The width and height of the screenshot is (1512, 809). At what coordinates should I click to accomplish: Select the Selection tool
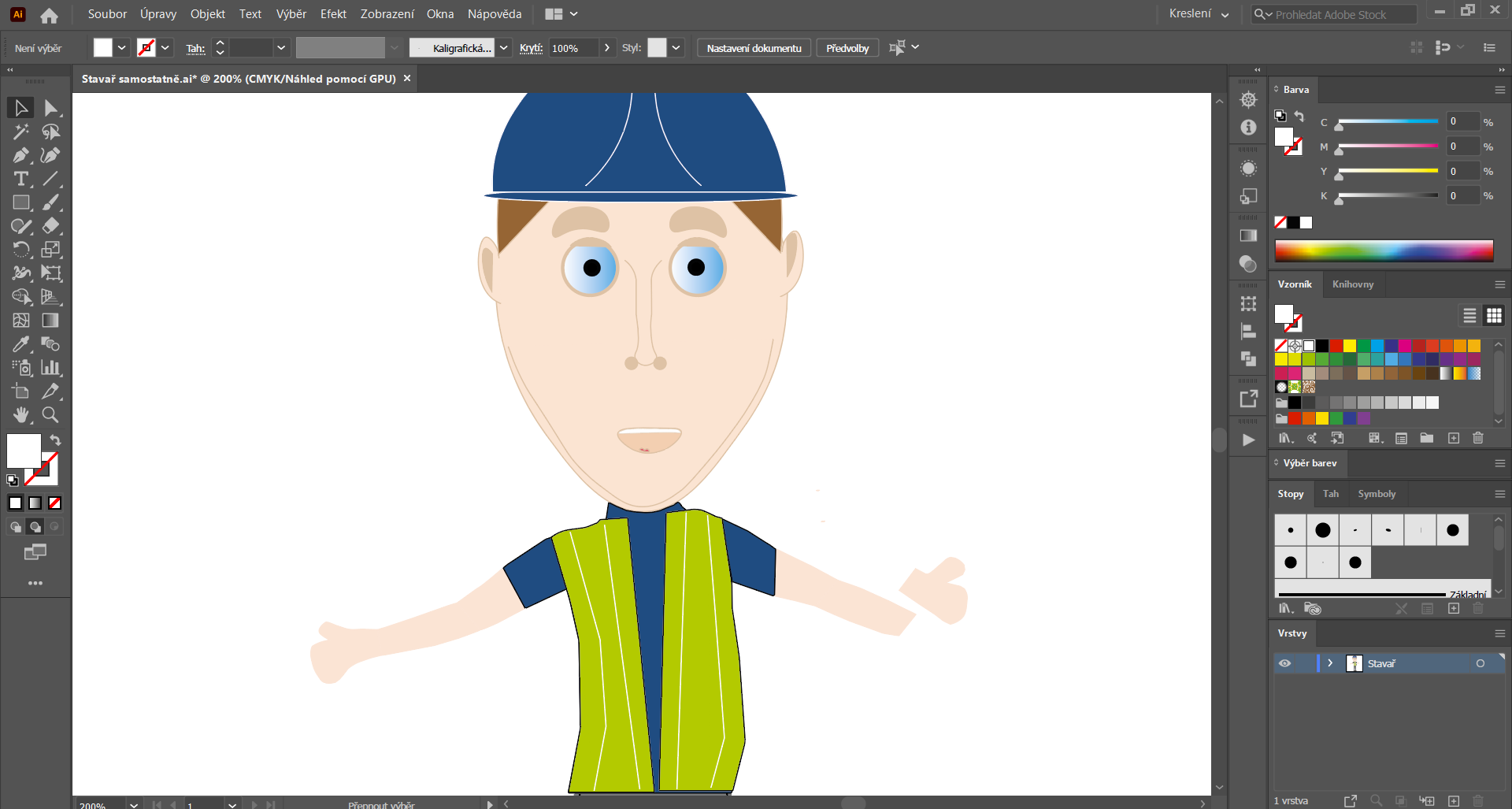(20, 108)
